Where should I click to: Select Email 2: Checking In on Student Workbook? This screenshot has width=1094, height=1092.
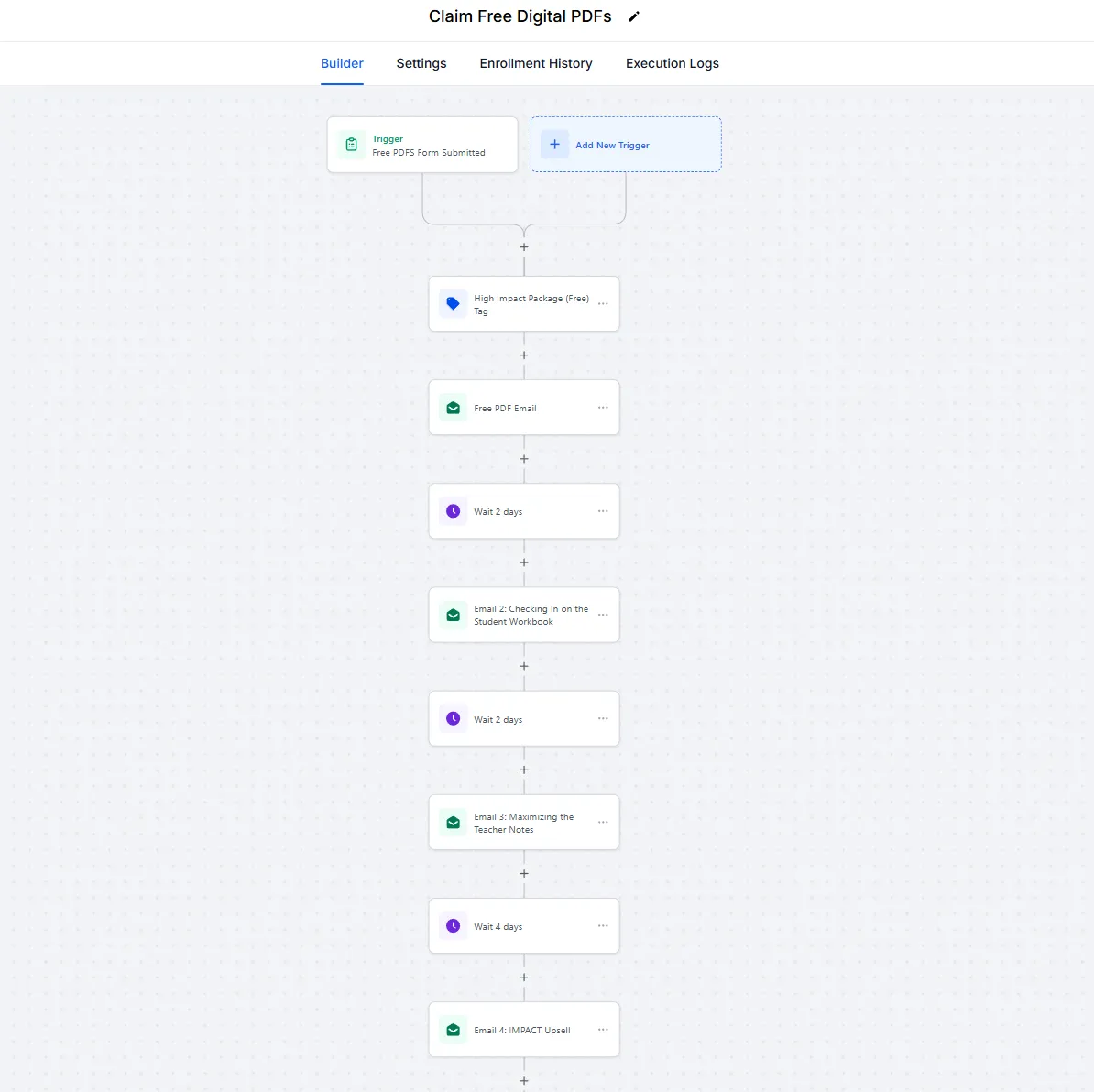pos(524,615)
